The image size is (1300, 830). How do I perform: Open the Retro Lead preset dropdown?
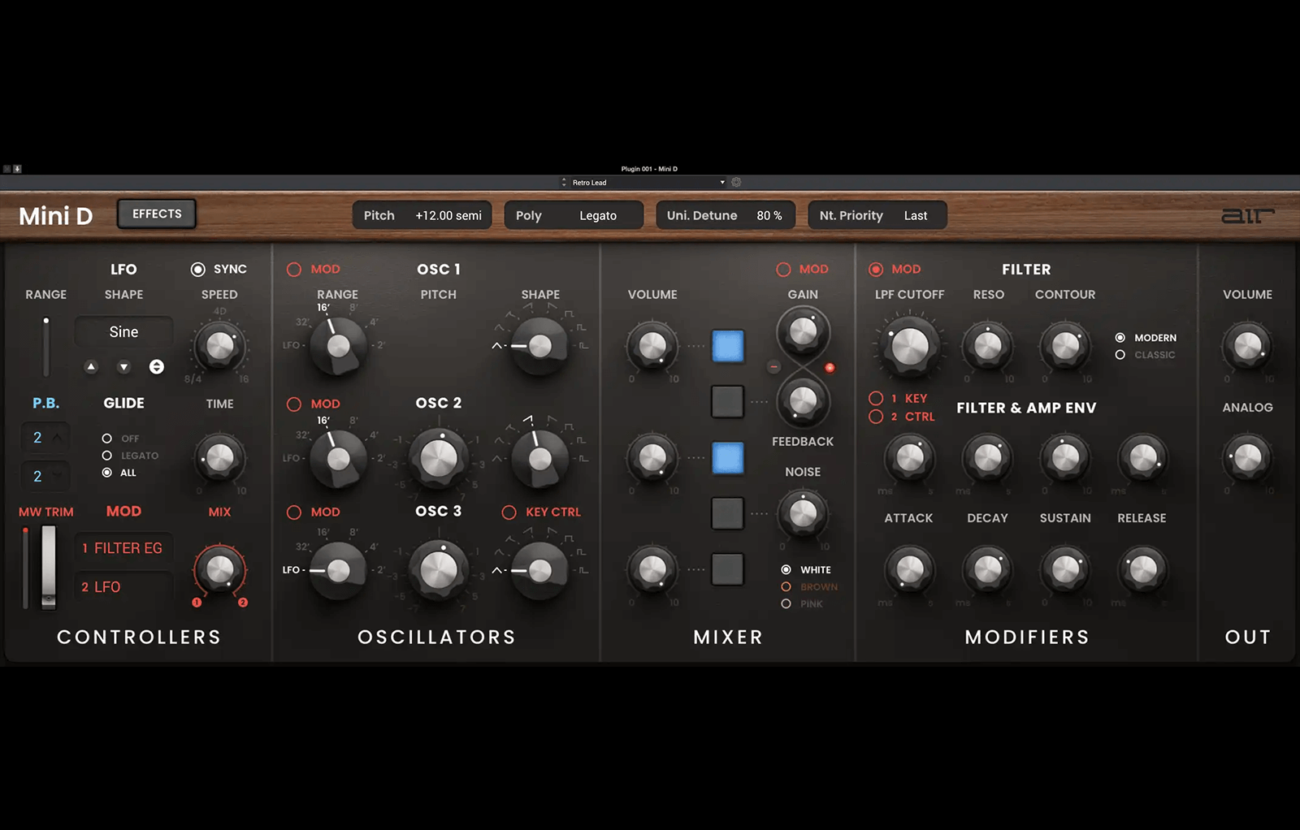click(648, 183)
